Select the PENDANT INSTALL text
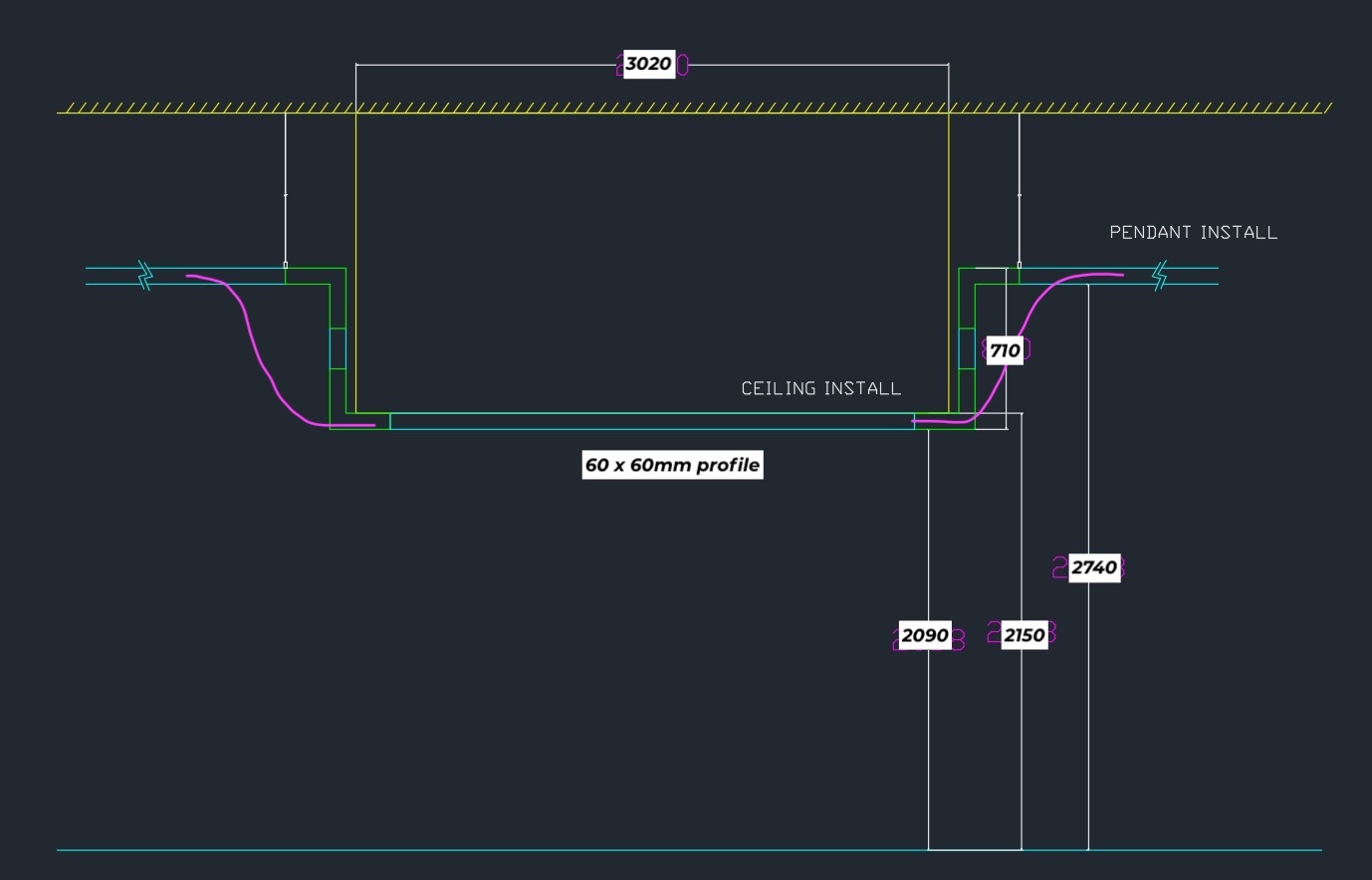This screenshot has width=1372, height=880. click(1193, 232)
